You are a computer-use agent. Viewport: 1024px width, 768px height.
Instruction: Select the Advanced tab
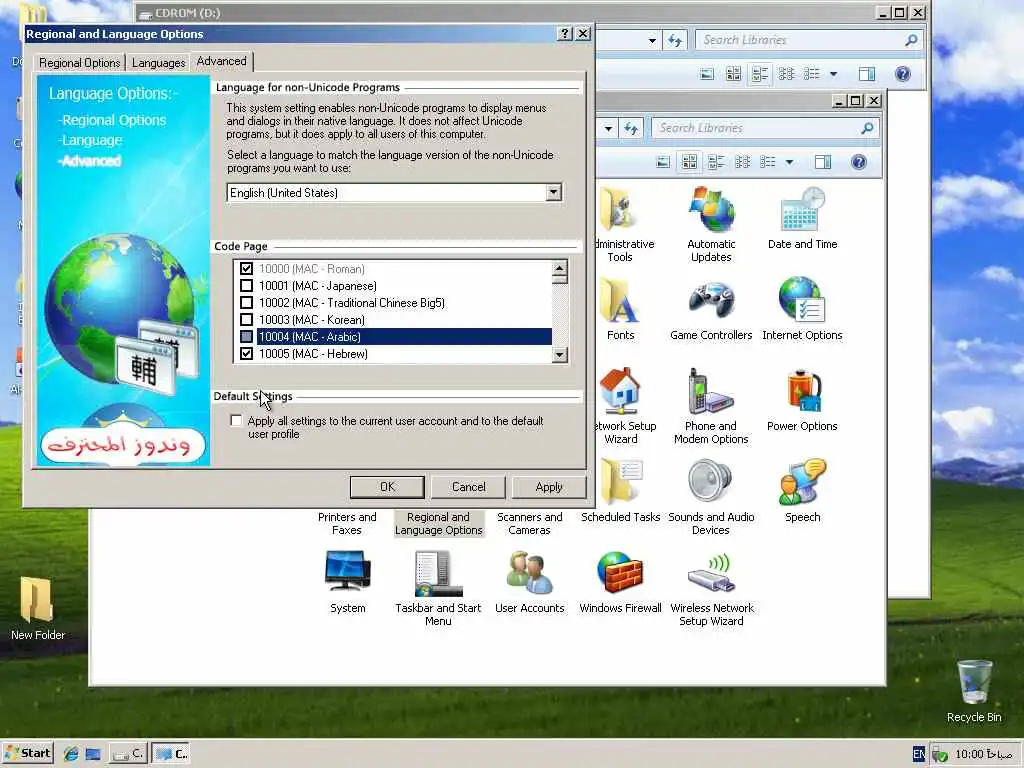pyautogui.click(x=221, y=61)
